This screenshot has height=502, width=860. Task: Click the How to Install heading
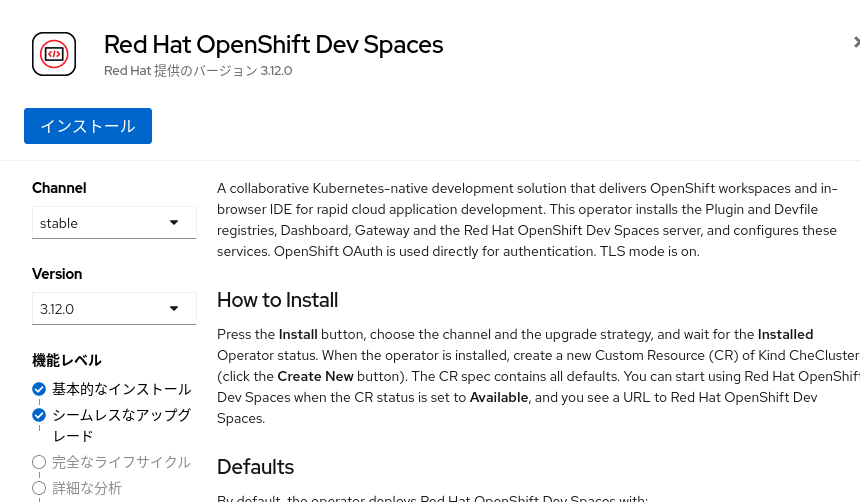click(278, 300)
